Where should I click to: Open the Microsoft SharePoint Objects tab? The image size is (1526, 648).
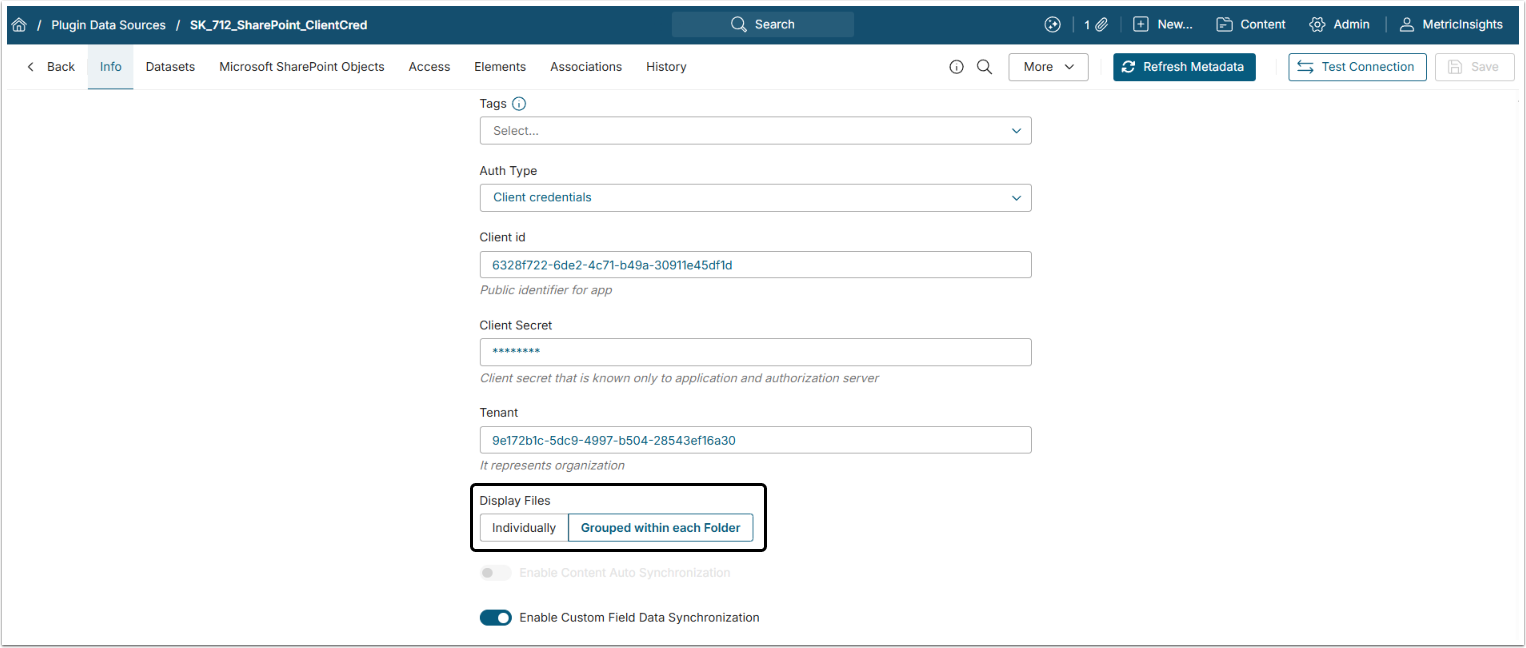pos(302,67)
